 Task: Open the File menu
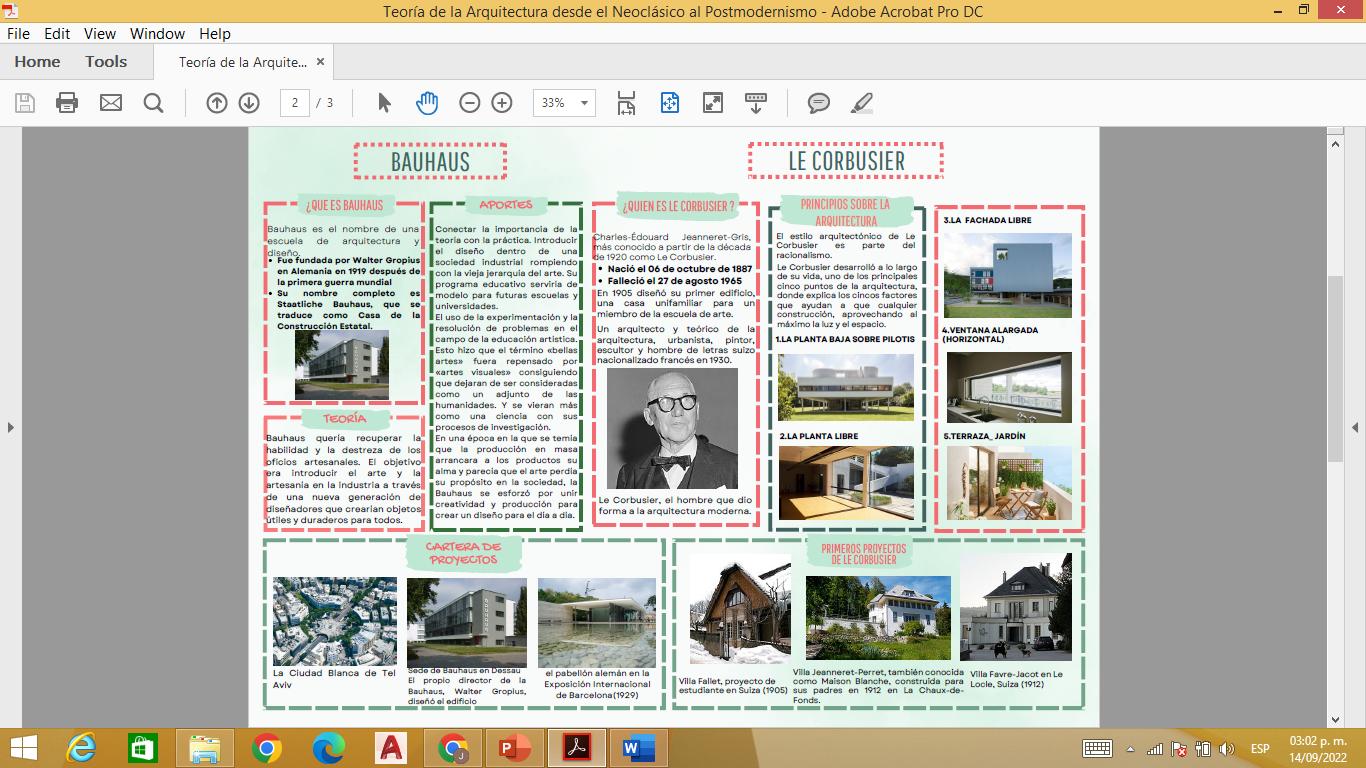(x=18, y=33)
